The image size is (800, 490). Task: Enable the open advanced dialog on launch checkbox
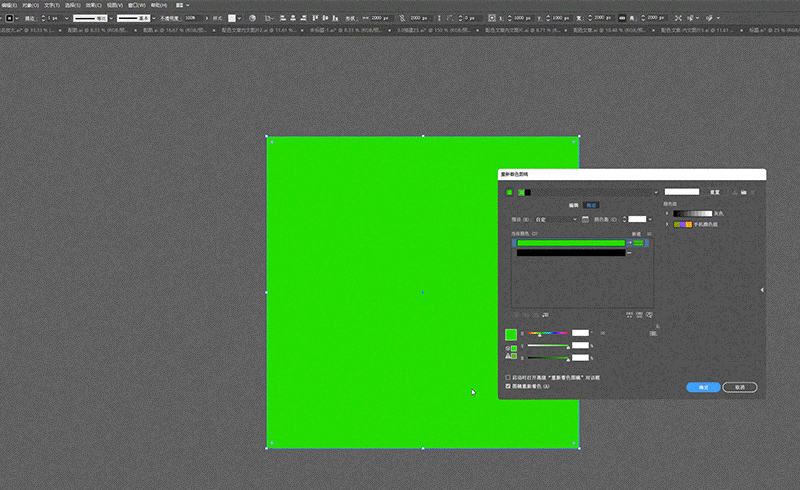click(x=508, y=377)
